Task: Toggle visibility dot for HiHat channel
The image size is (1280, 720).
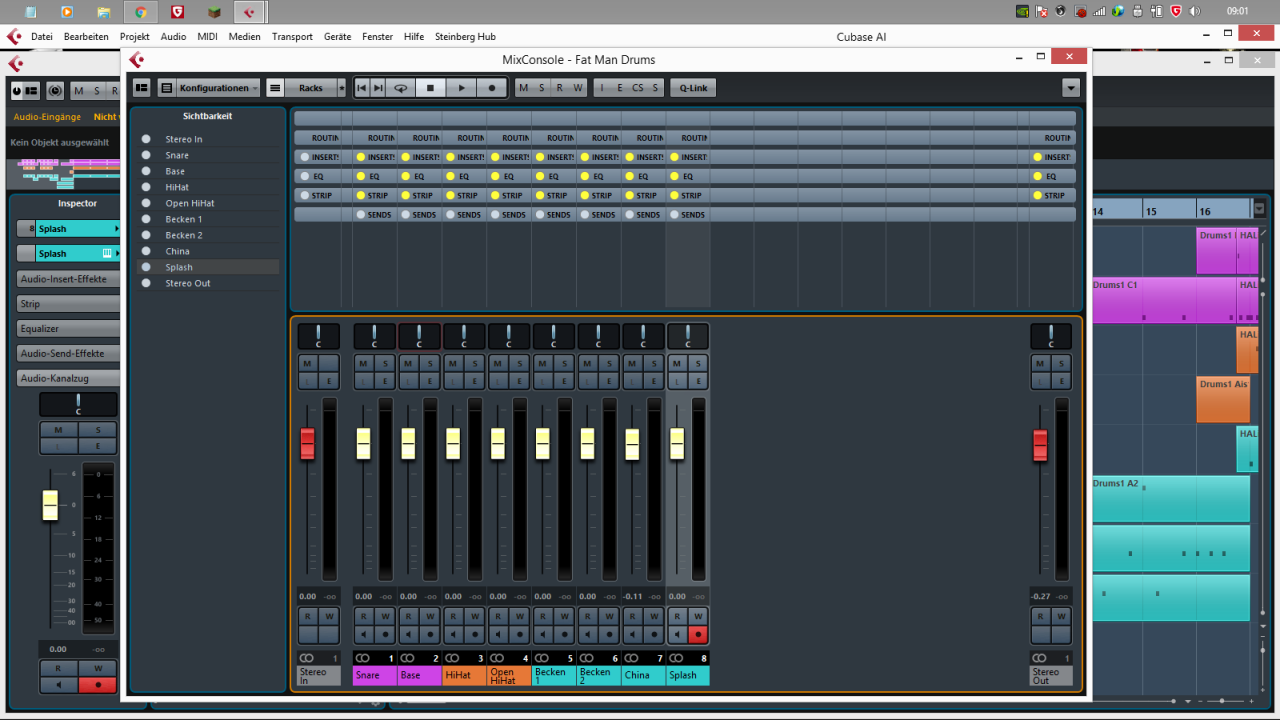Action: [x=146, y=187]
